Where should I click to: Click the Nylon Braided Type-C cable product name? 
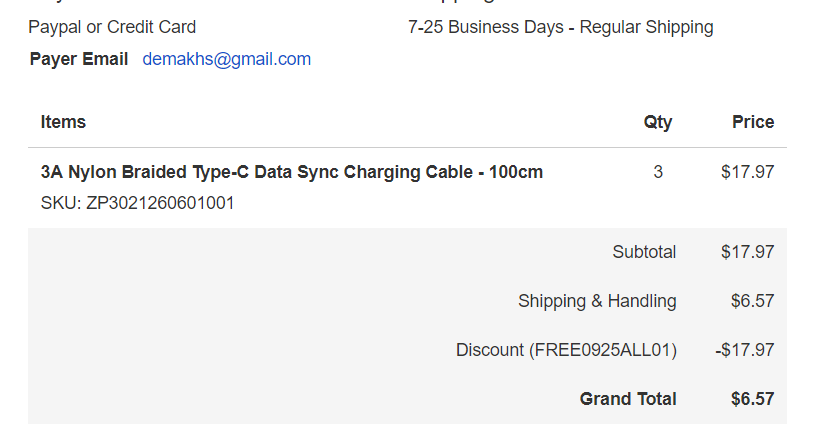point(291,172)
